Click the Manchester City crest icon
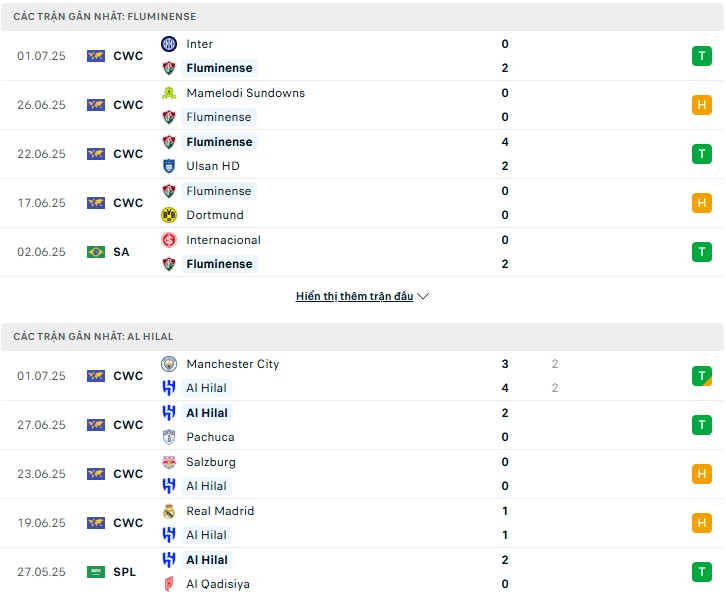The height and width of the screenshot is (594, 726). [x=169, y=364]
